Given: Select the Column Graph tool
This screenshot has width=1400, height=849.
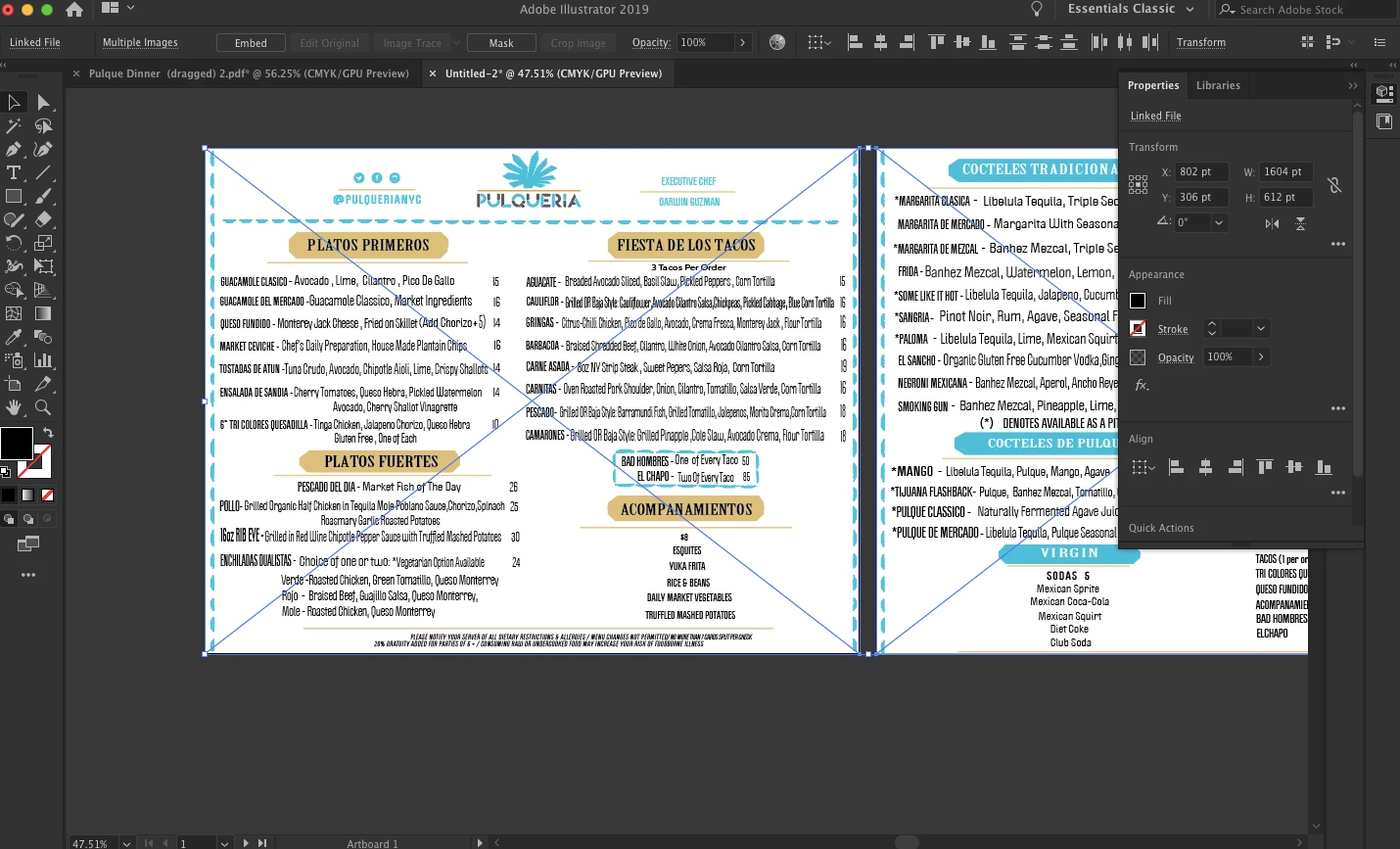Looking at the screenshot, I should (43, 360).
